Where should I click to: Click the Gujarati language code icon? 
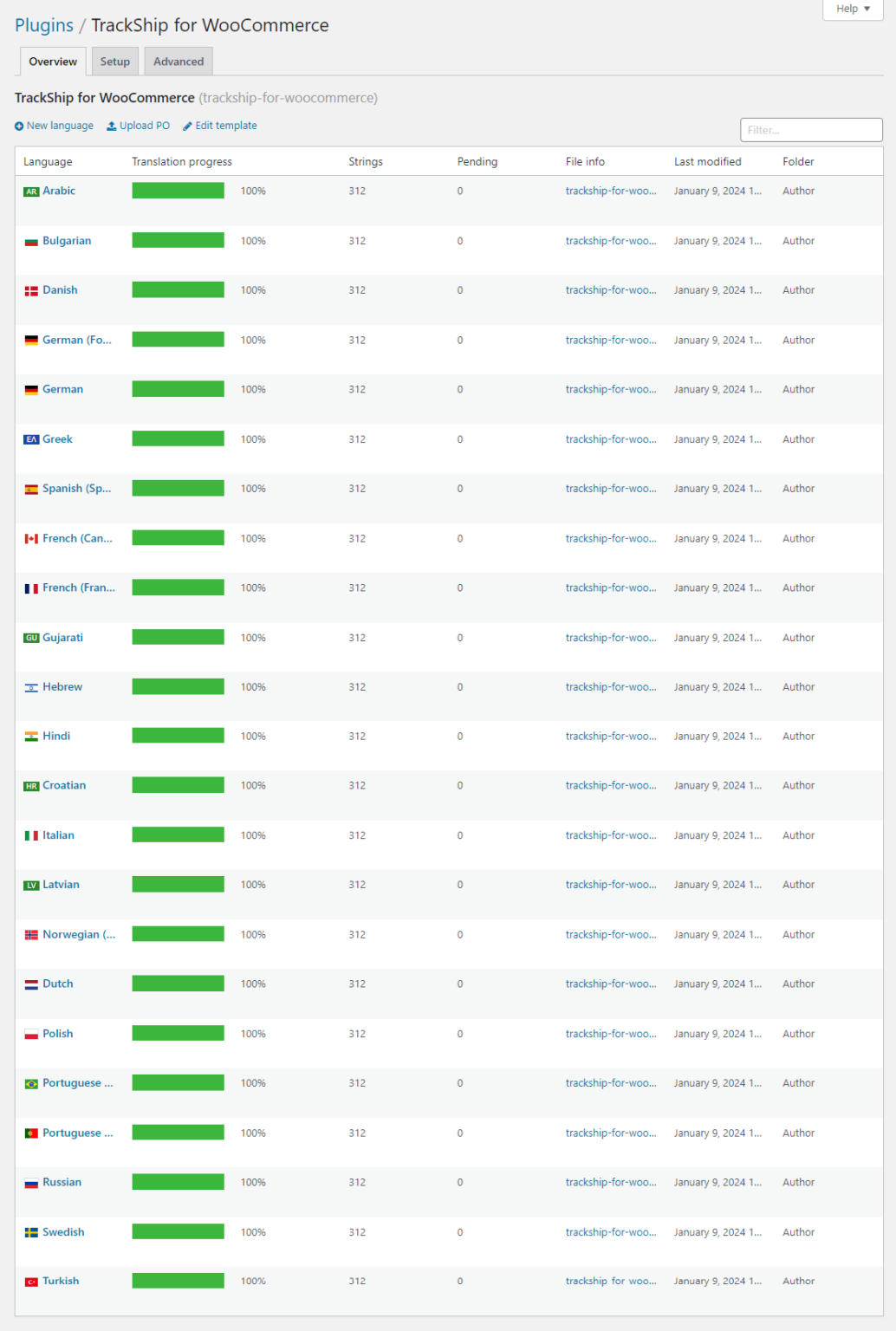[31, 639]
